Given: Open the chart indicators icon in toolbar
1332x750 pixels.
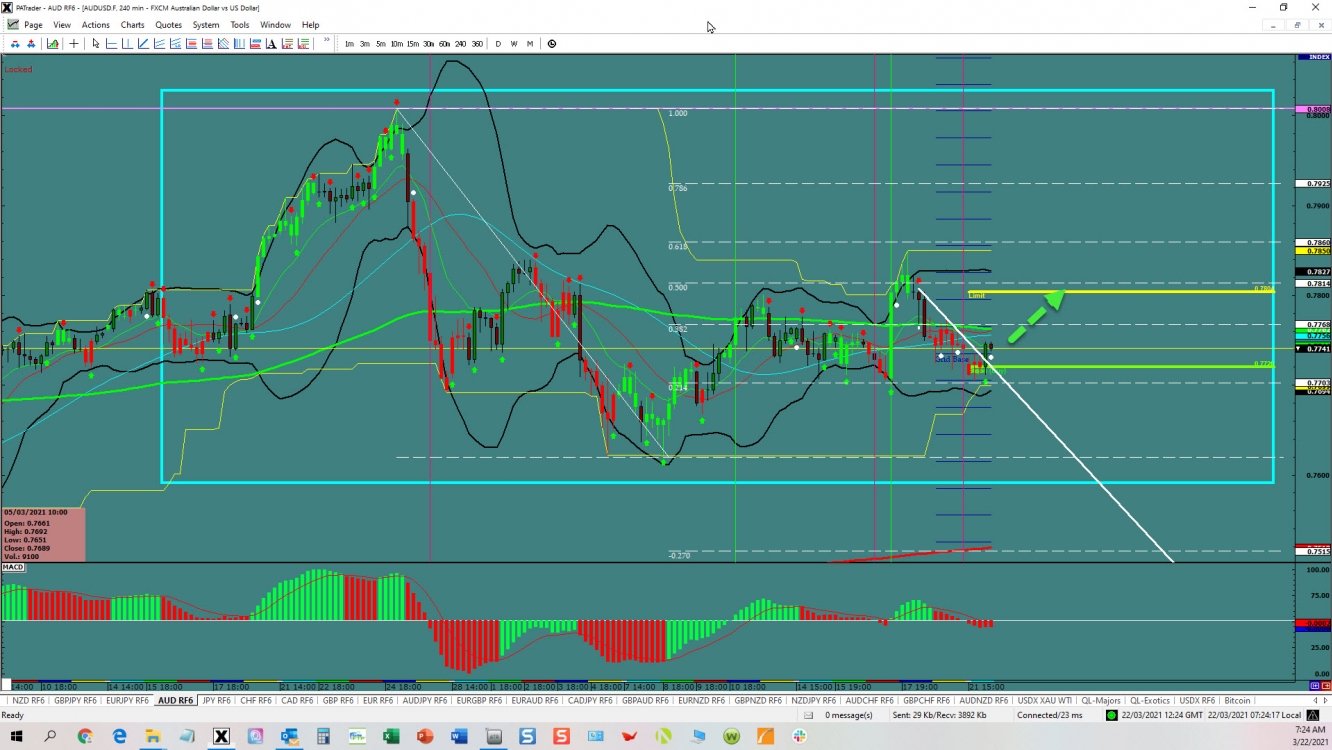Looking at the screenshot, I should pyautogui.click(x=52, y=44).
